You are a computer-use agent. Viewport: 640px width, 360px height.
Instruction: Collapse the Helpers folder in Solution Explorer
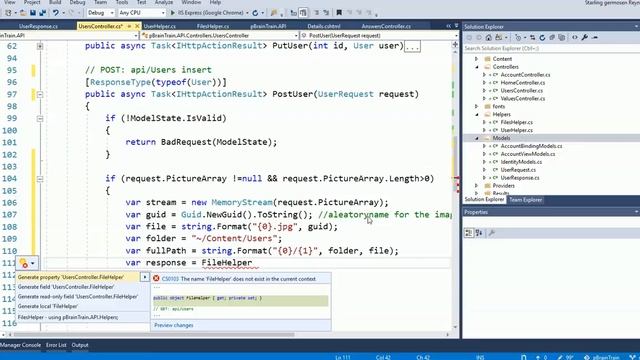click(476, 115)
